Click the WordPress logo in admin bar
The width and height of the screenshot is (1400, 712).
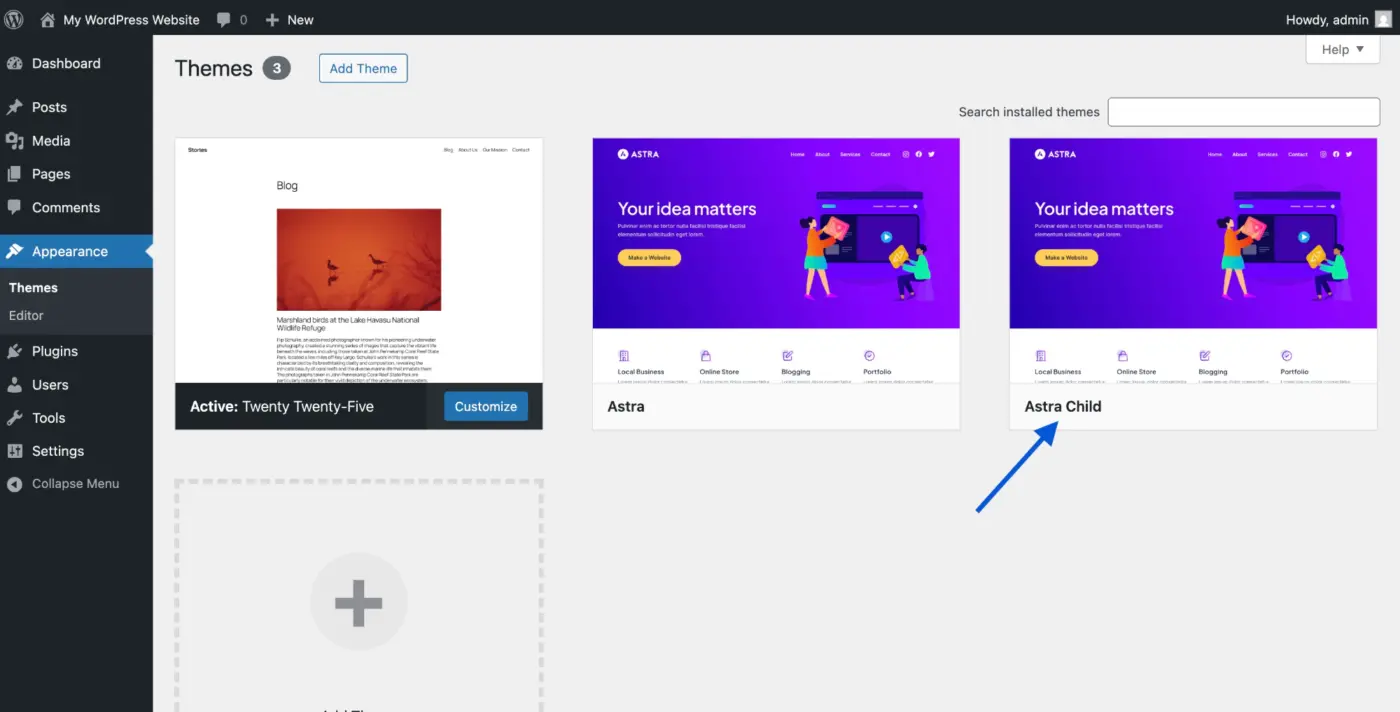point(14,19)
